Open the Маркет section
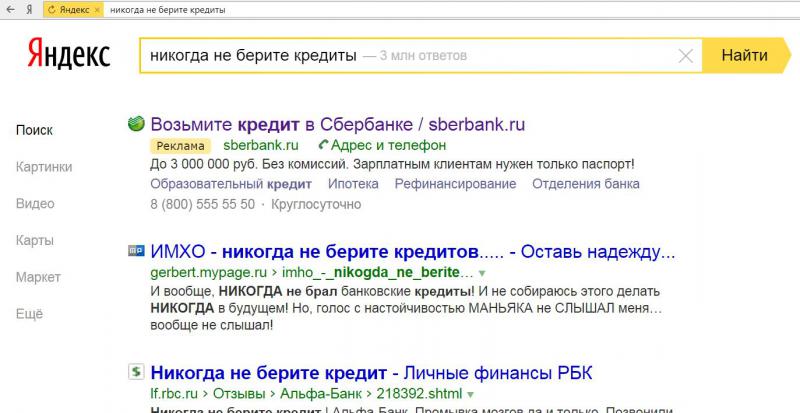The height and width of the screenshot is (413, 800). [x=38, y=277]
